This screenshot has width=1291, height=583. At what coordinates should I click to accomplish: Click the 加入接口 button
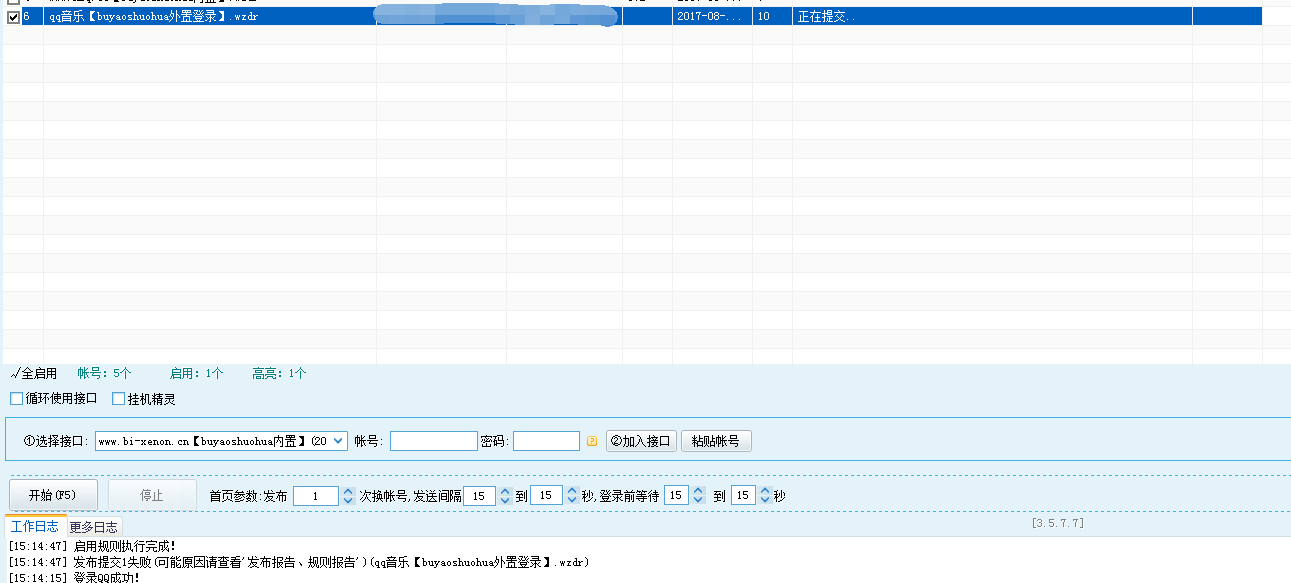644,440
